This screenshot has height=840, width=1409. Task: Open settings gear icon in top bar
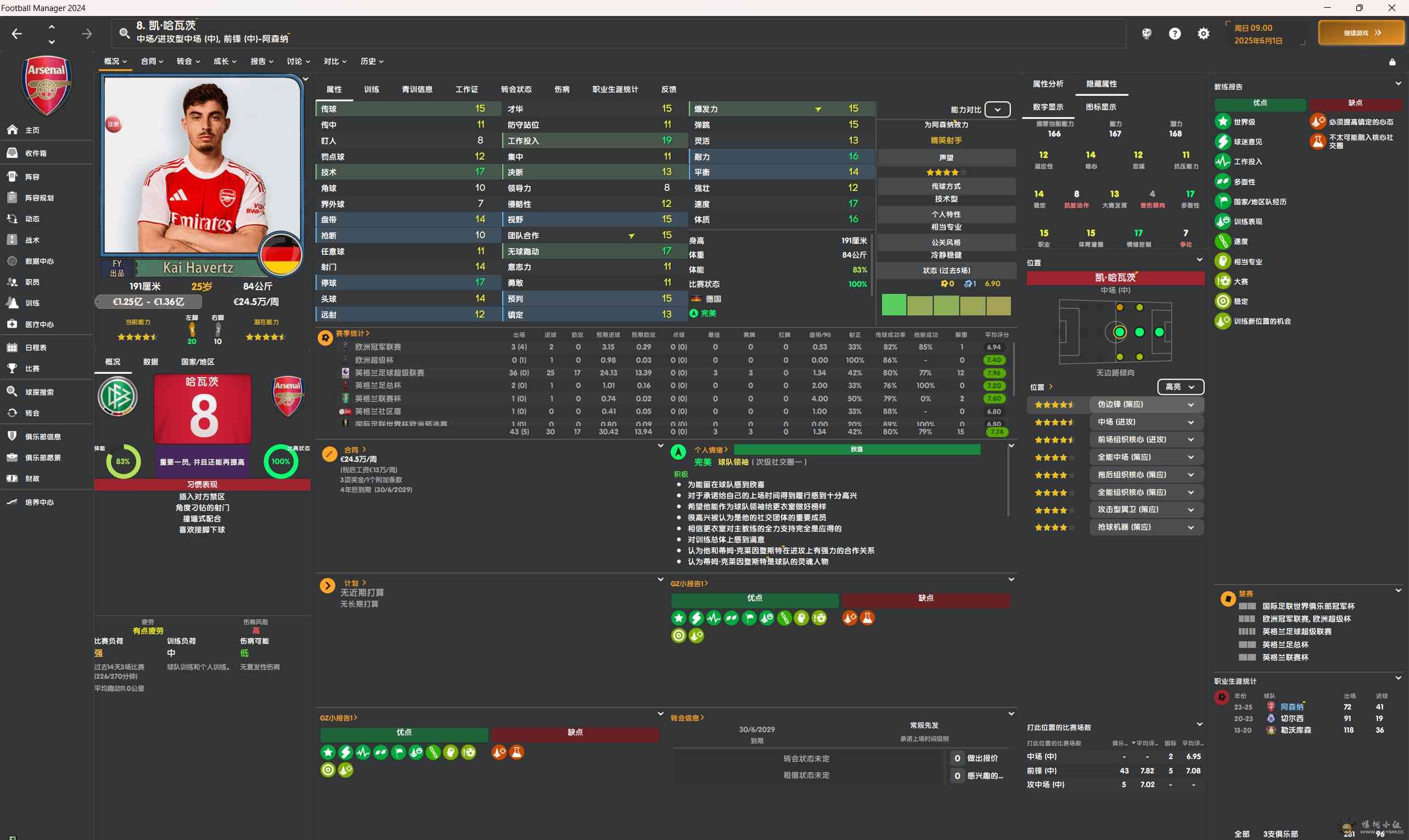1203,34
